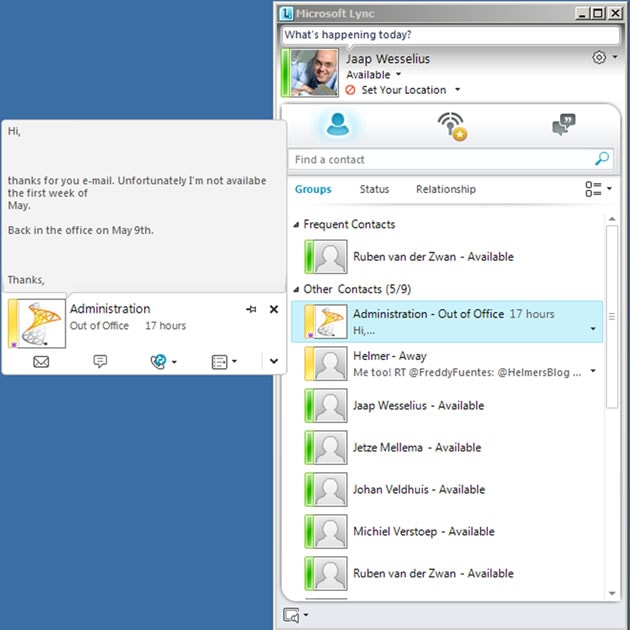Click the search magnifier icon
Viewport: 630px width, 630px height.
pos(602,159)
